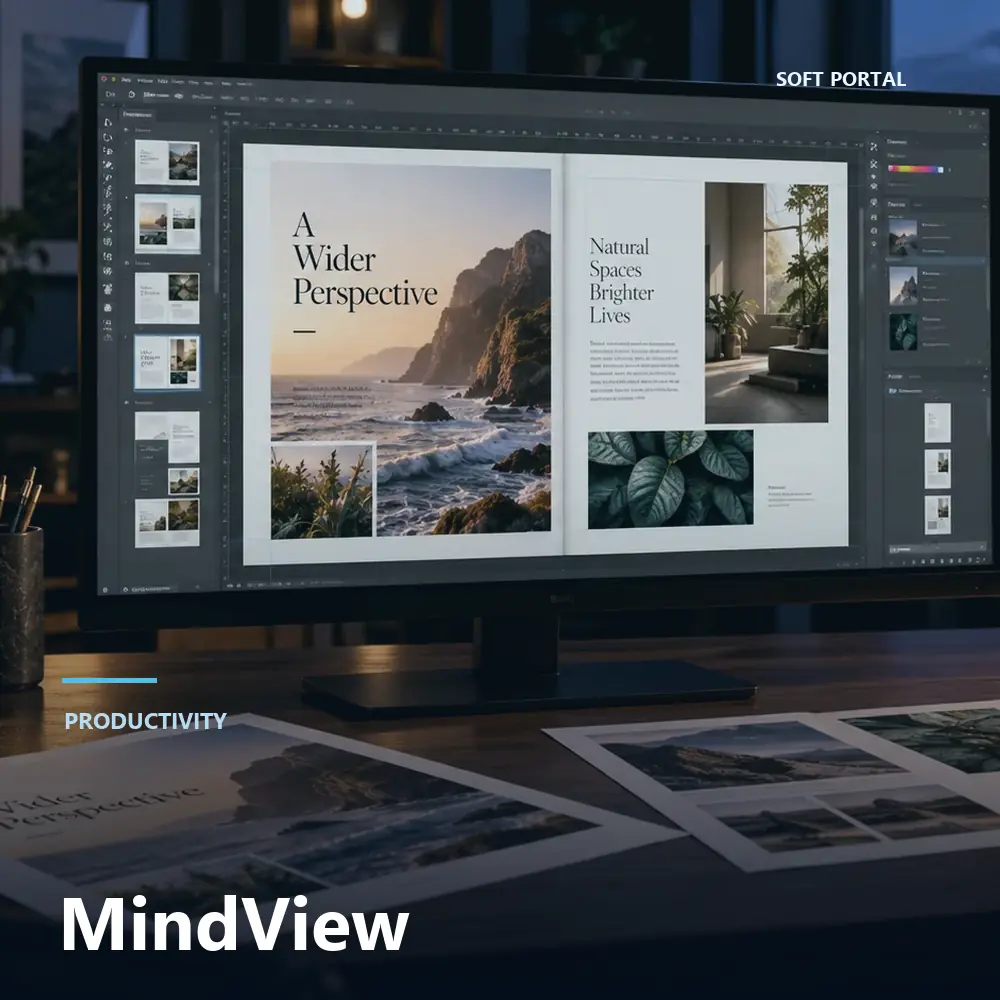Select the snowy mountain lake image in right panel
The width and height of the screenshot is (1000, 1000).
[903, 236]
